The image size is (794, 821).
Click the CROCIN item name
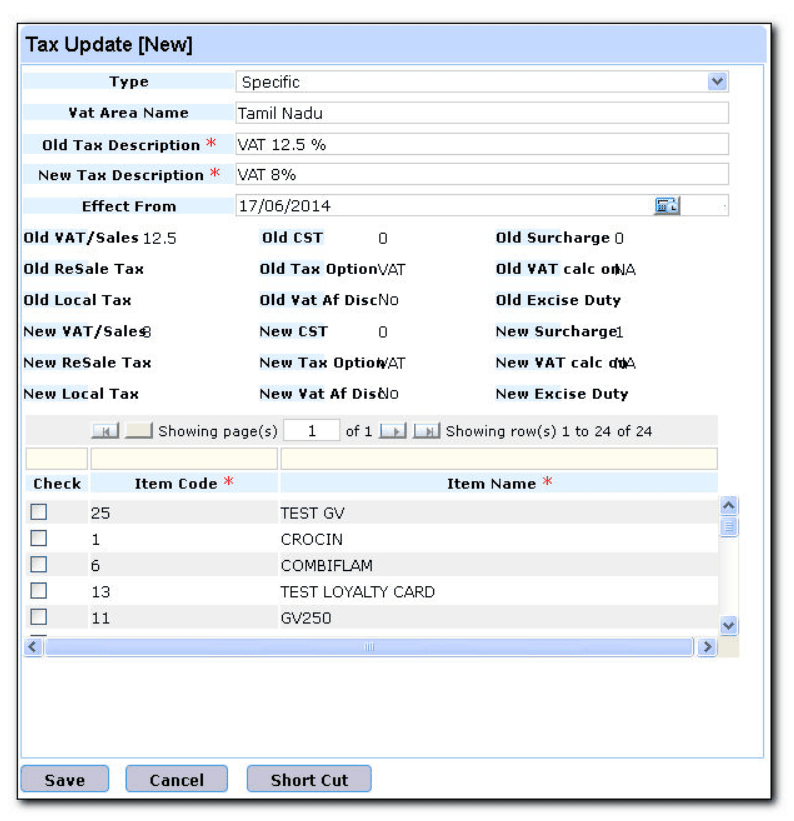coord(312,539)
